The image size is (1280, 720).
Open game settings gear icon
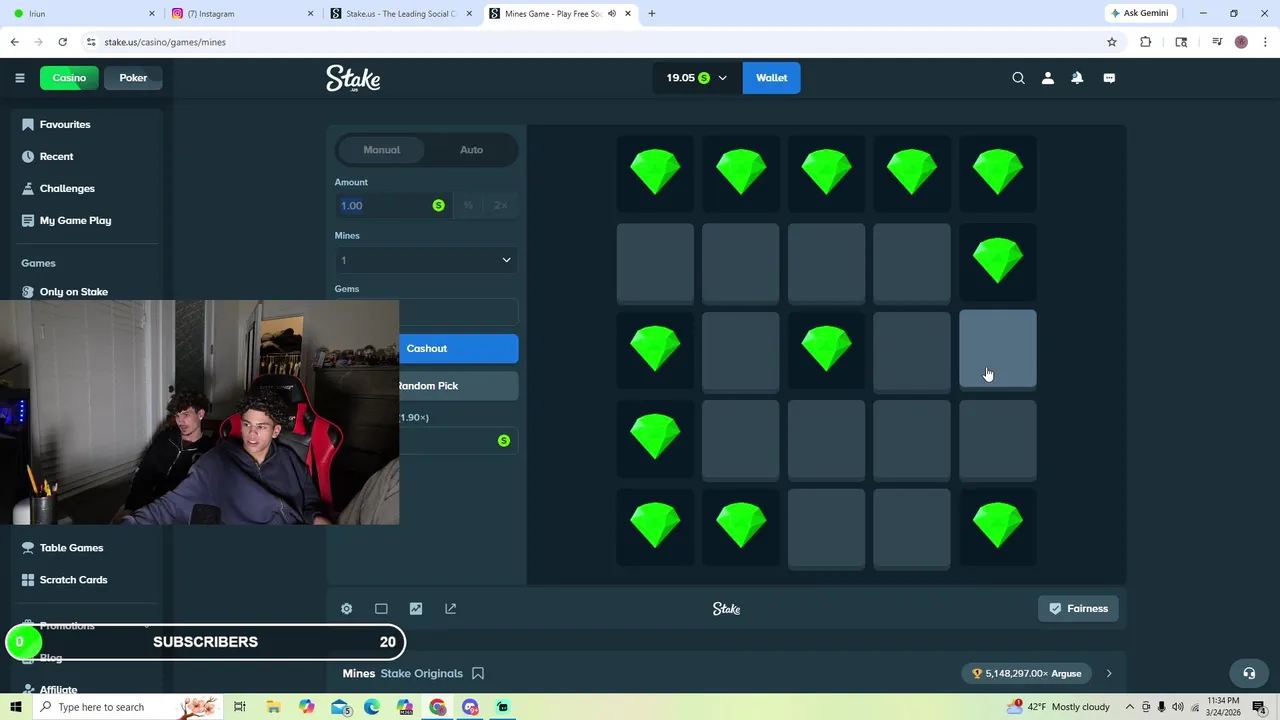346,608
